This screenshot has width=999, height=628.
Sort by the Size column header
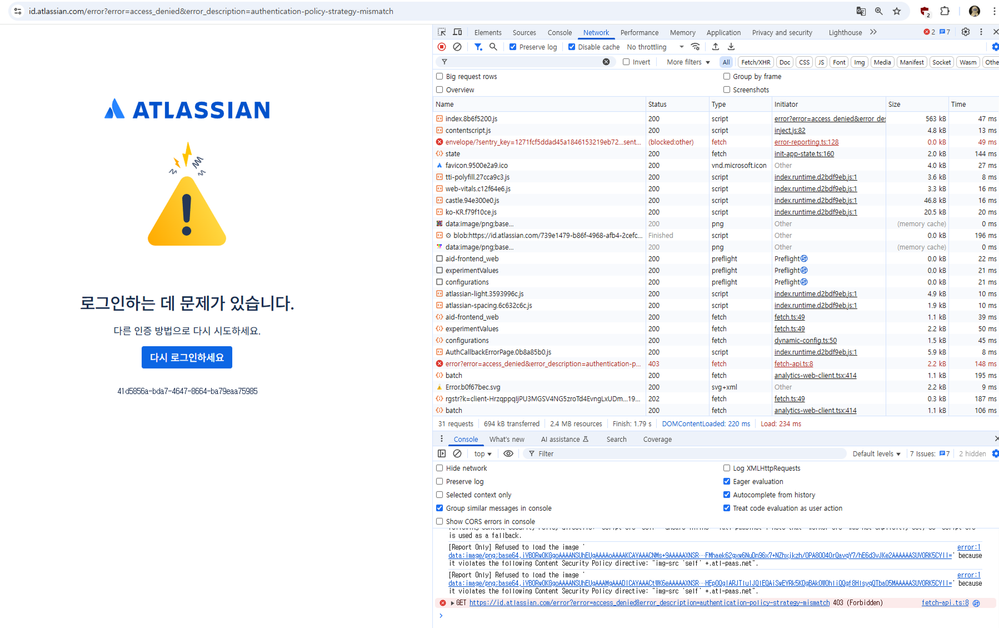917,104
